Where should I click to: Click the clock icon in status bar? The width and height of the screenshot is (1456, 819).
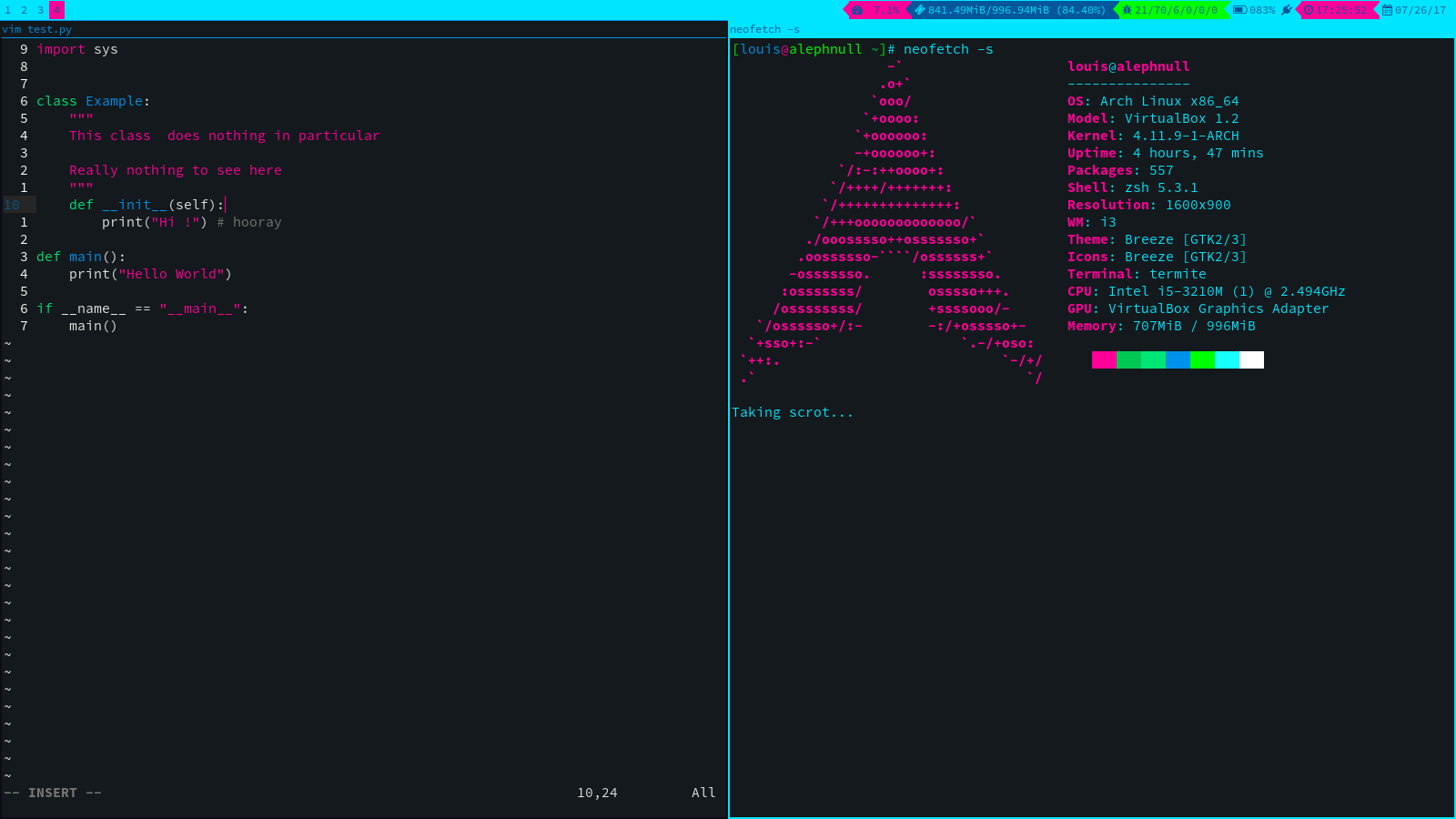pos(1309,10)
